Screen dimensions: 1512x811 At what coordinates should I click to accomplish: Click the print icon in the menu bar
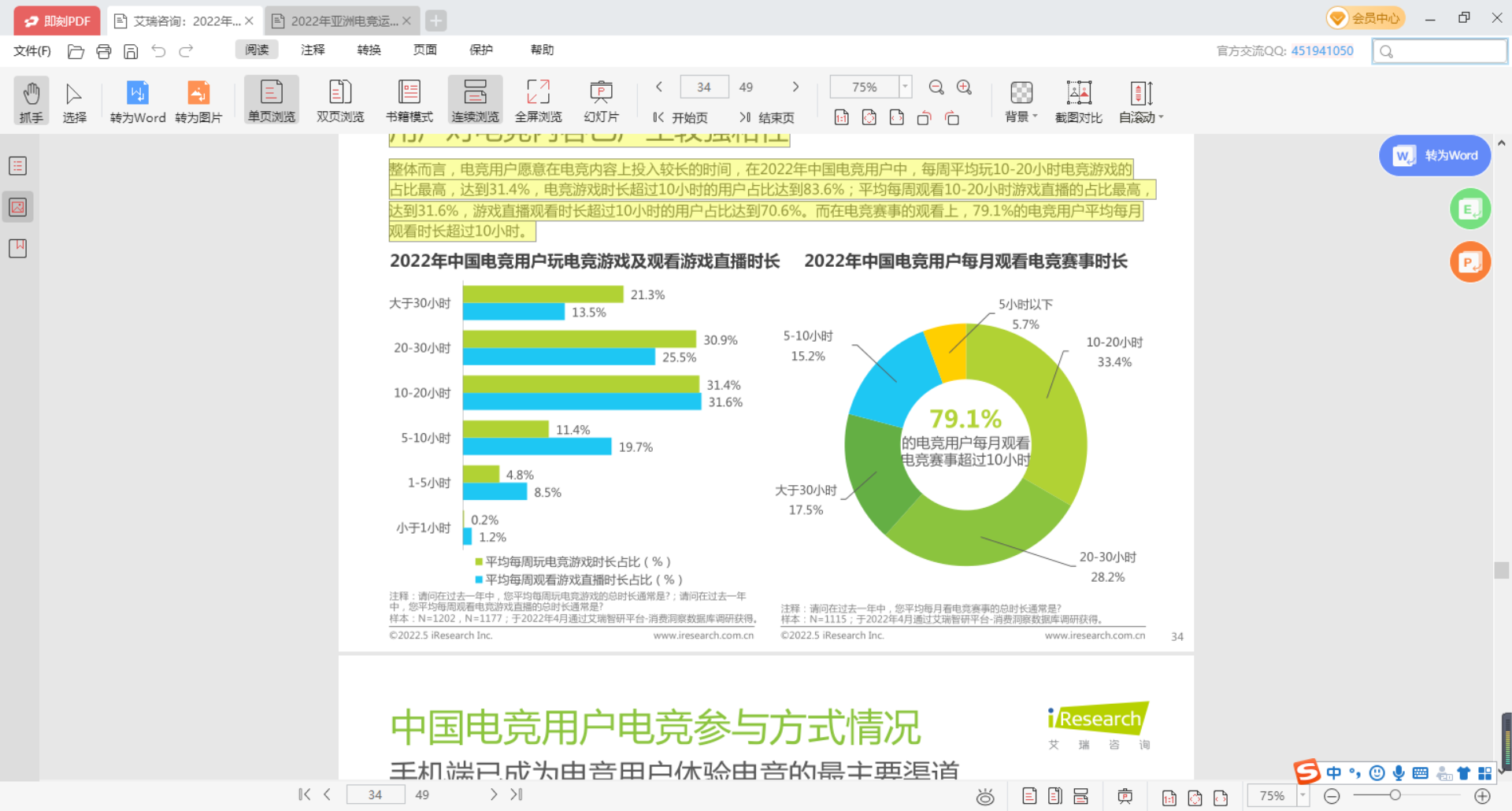(103, 51)
